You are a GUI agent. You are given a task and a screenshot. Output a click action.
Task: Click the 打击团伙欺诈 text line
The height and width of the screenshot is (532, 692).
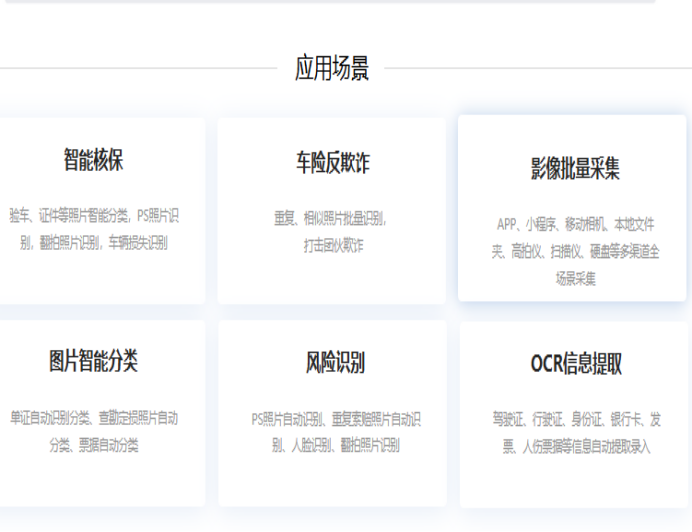(334, 245)
